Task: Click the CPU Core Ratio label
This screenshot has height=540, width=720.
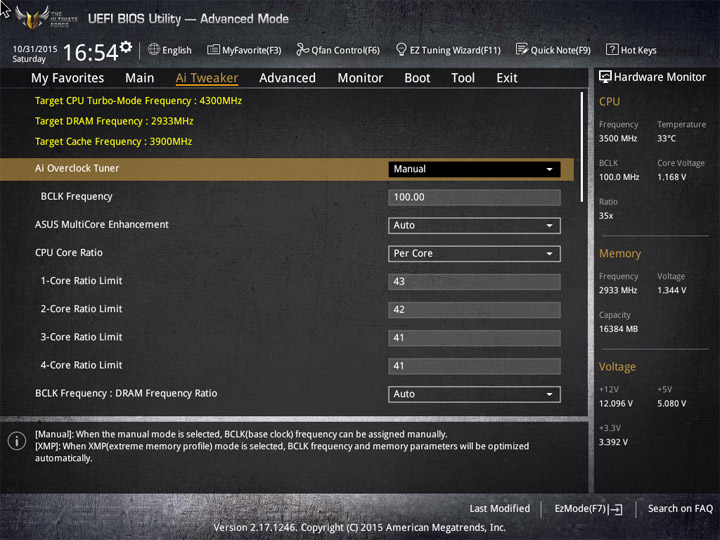Action: (69, 253)
